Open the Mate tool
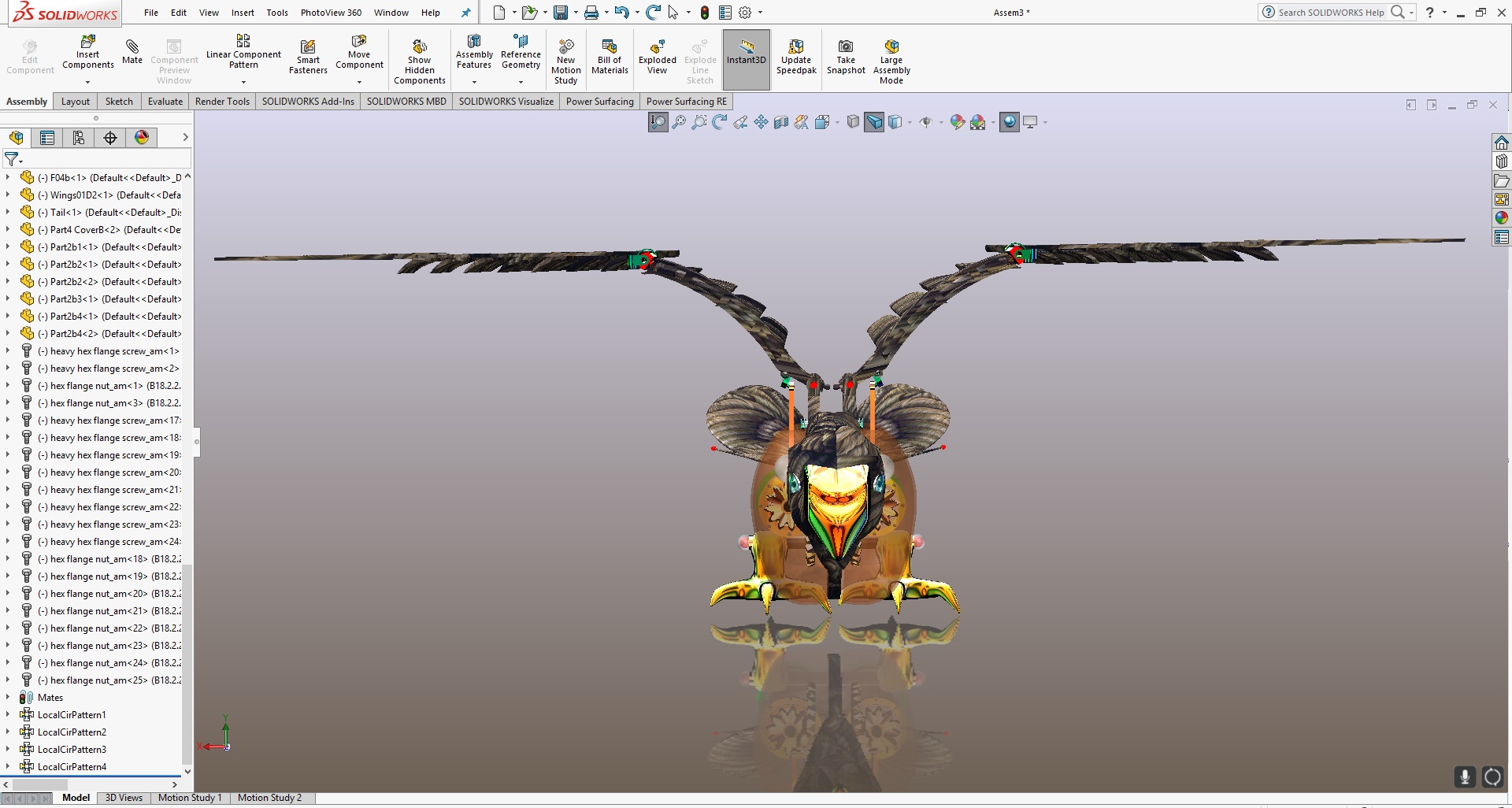 [x=132, y=54]
